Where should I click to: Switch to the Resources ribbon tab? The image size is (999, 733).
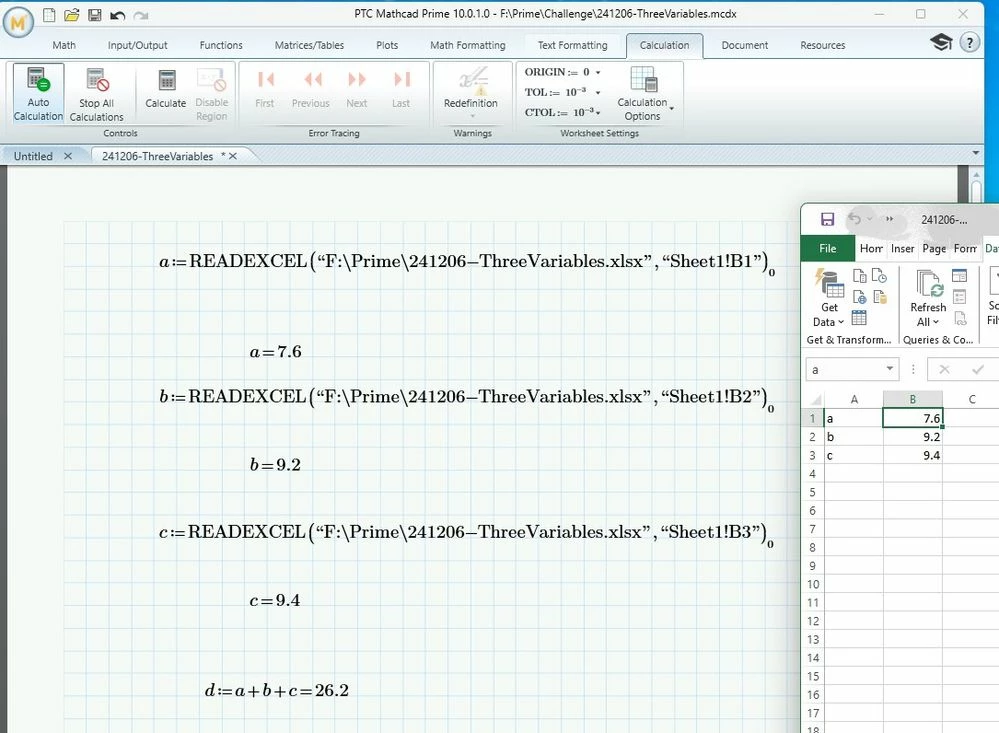tap(823, 45)
